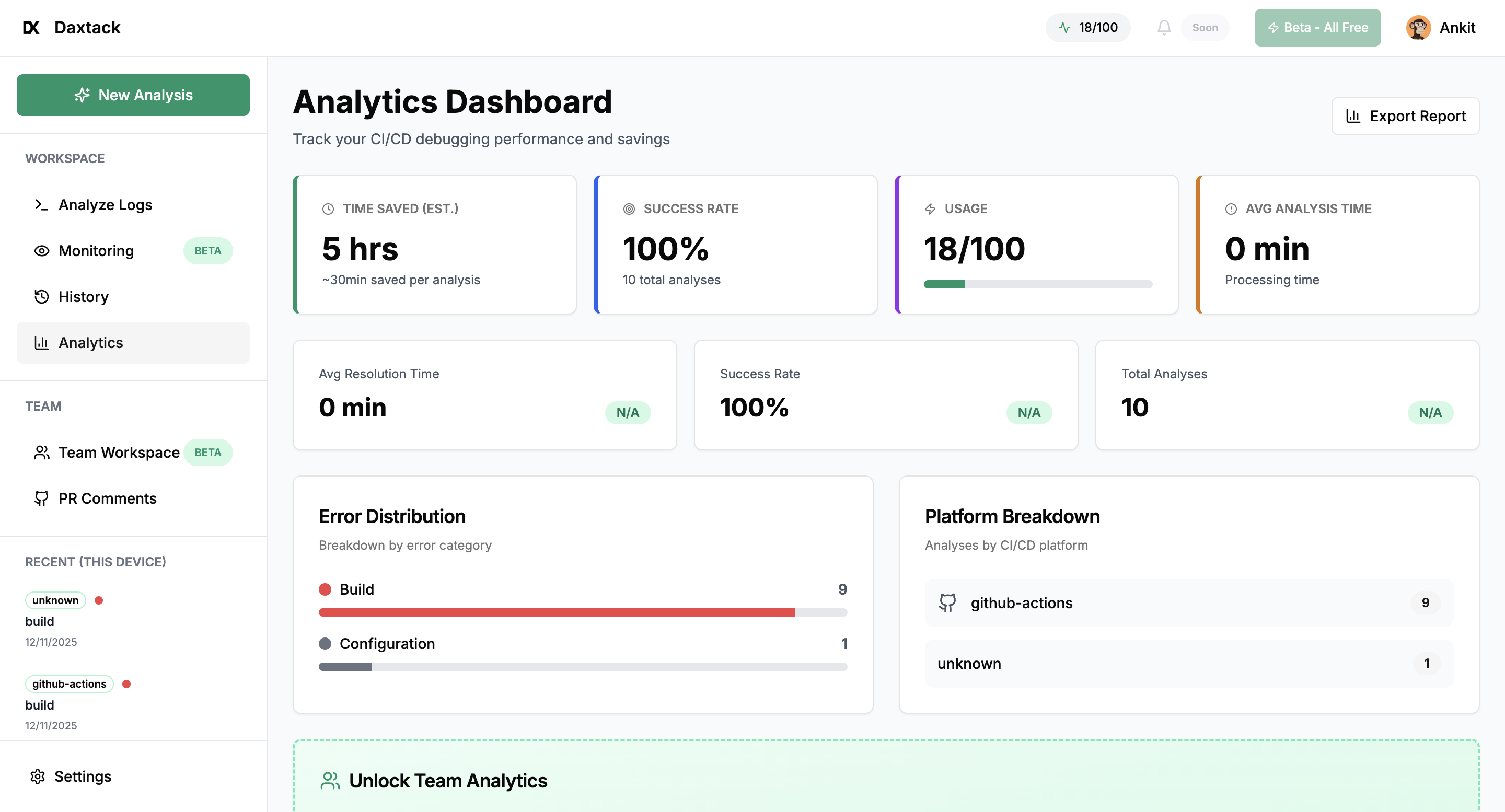This screenshot has height=812, width=1505.
Task: Click the Daxtack logo icon
Action: point(31,27)
